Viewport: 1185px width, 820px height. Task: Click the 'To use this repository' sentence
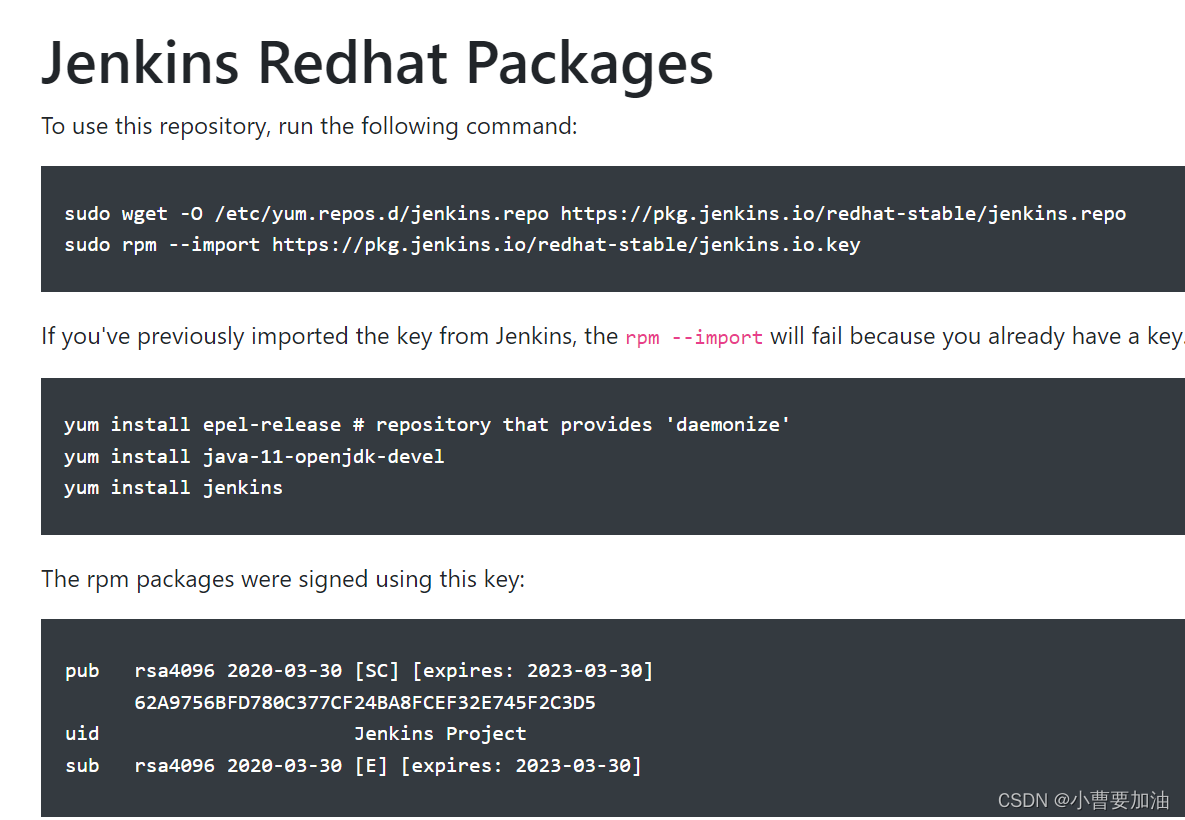pos(309,126)
